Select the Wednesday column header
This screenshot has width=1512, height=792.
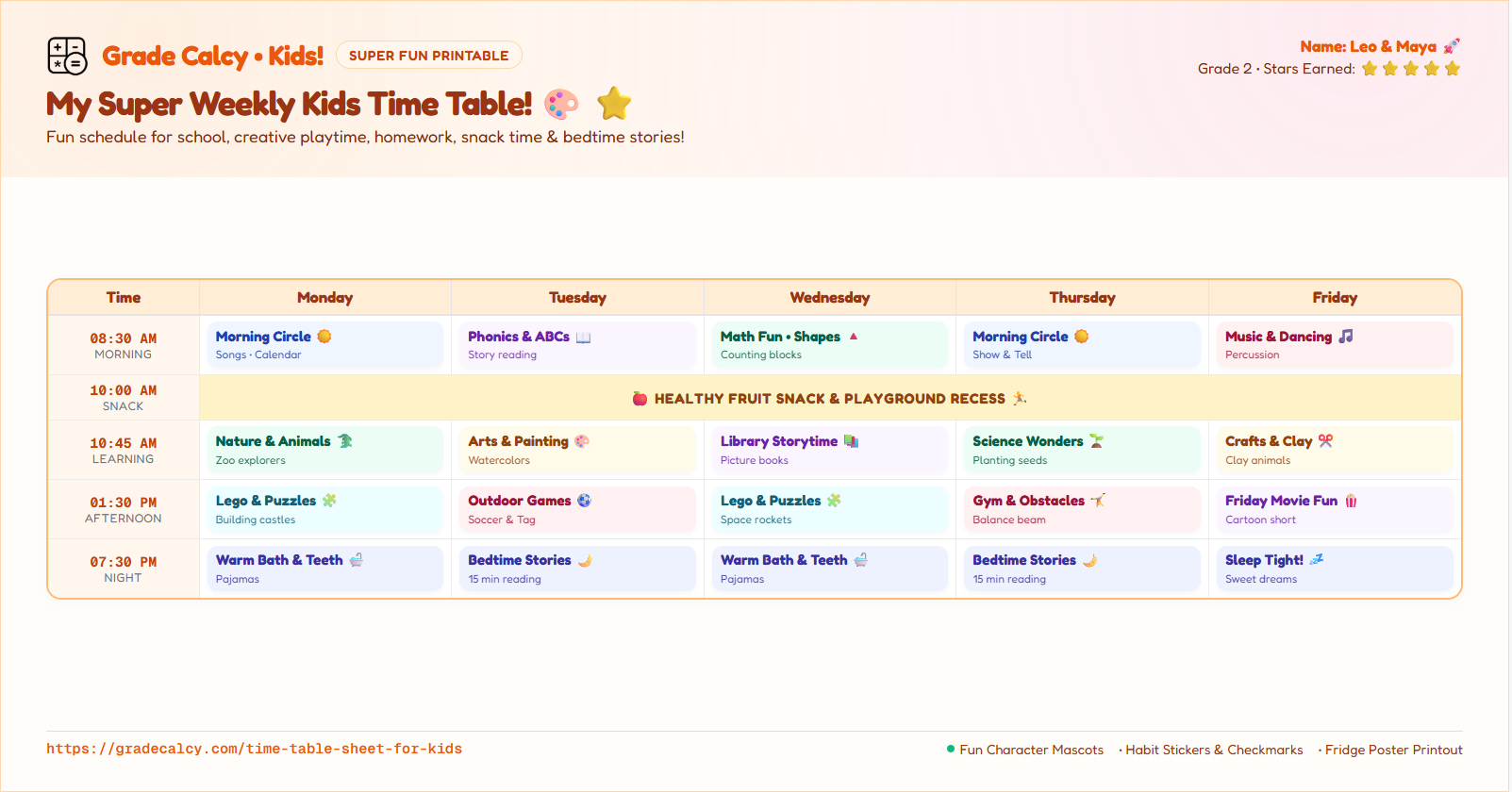coord(830,298)
